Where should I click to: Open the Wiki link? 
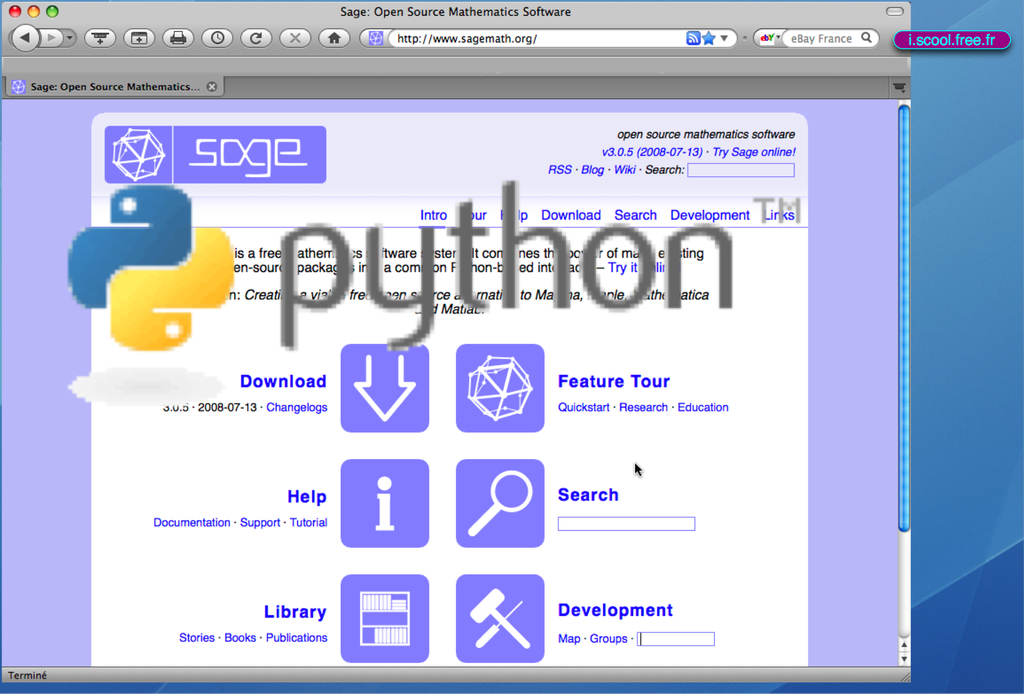pyautogui.click(x=624, y=170)
